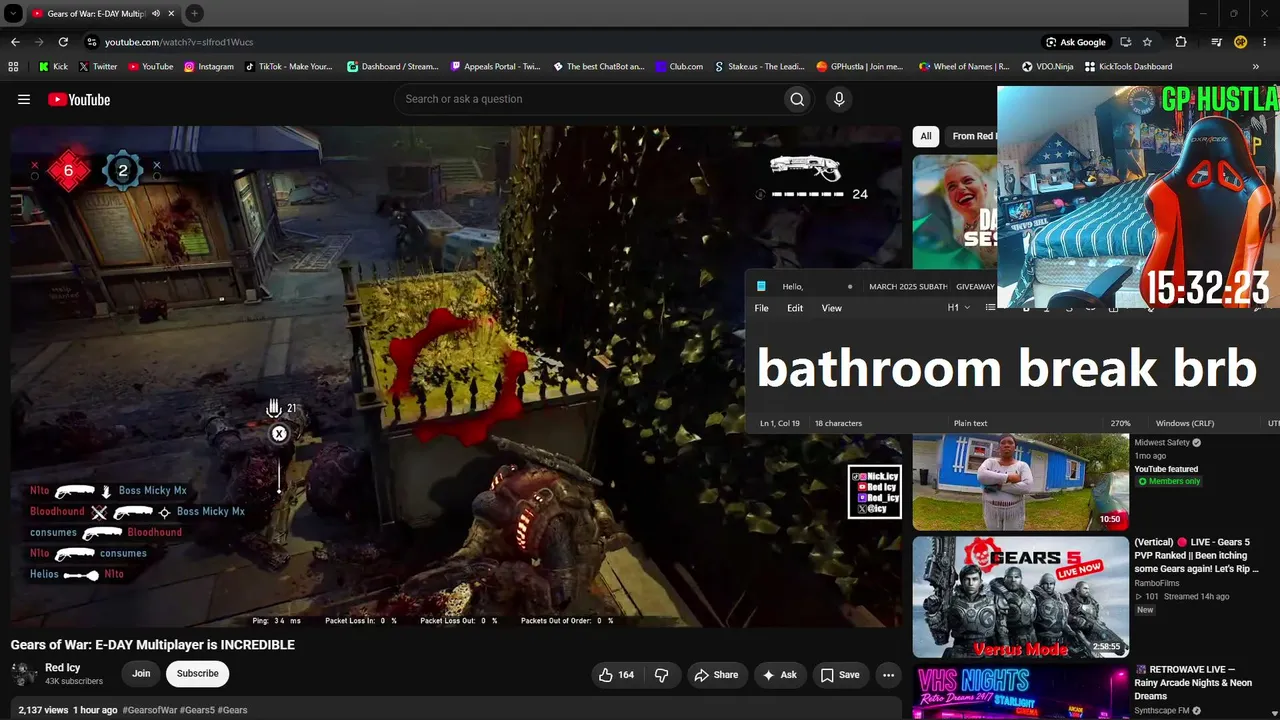Open Dashboard / Stream bookmark
1280x720 pixels.
(x=393, y=67)
